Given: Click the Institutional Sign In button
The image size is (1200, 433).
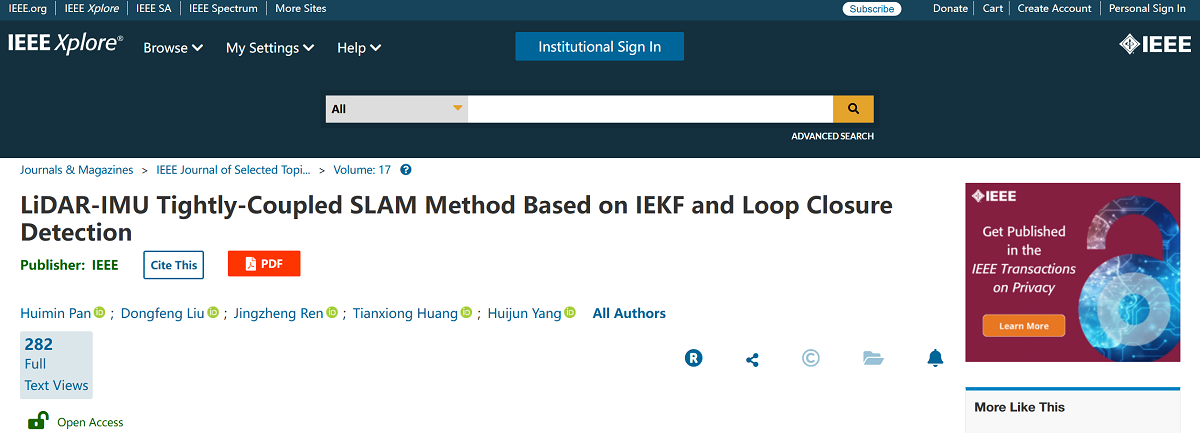Looking at the screenshot, I should [x=599, y=47].
